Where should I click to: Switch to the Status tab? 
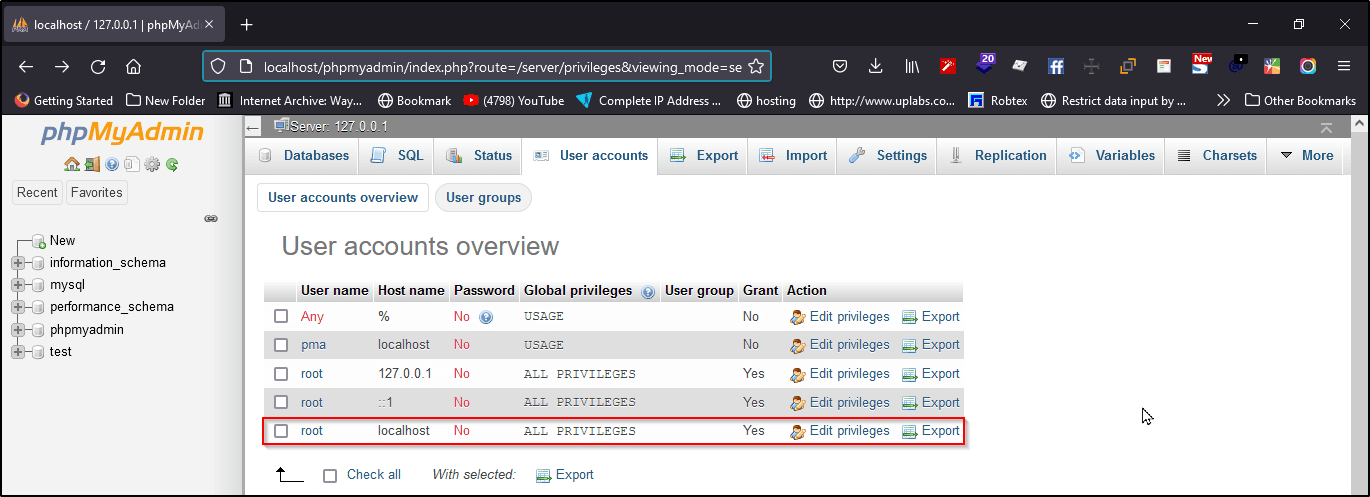pyautogui.click(x=479, y=156)
